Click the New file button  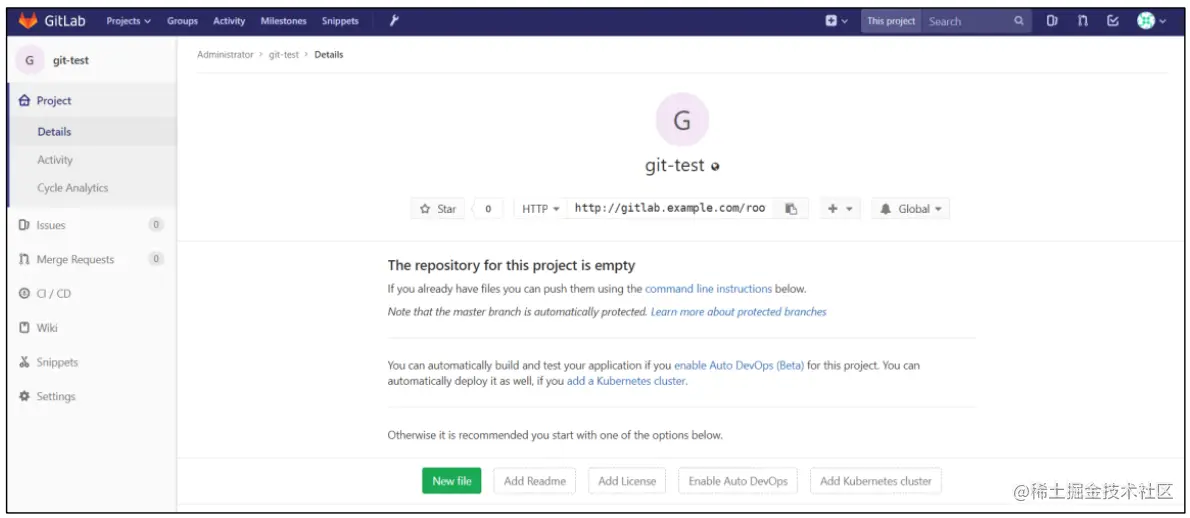pos(452,481)
